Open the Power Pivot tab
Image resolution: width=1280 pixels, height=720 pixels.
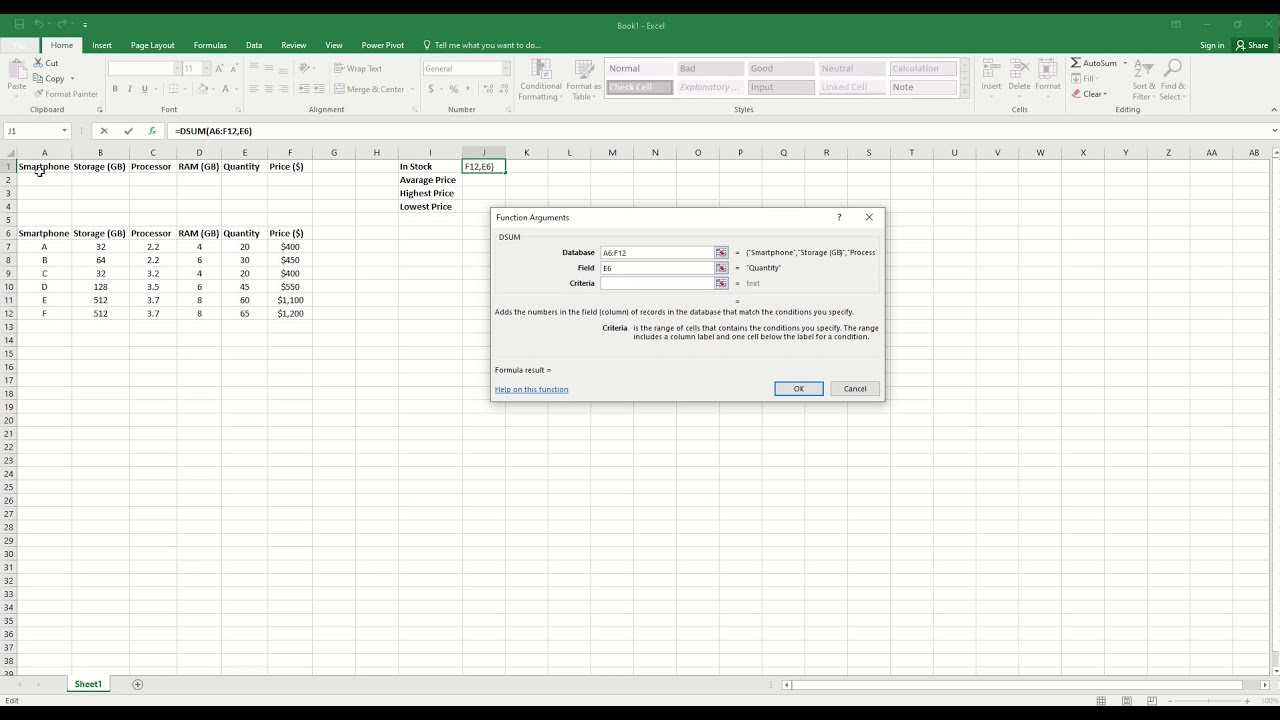click(383, 45)
